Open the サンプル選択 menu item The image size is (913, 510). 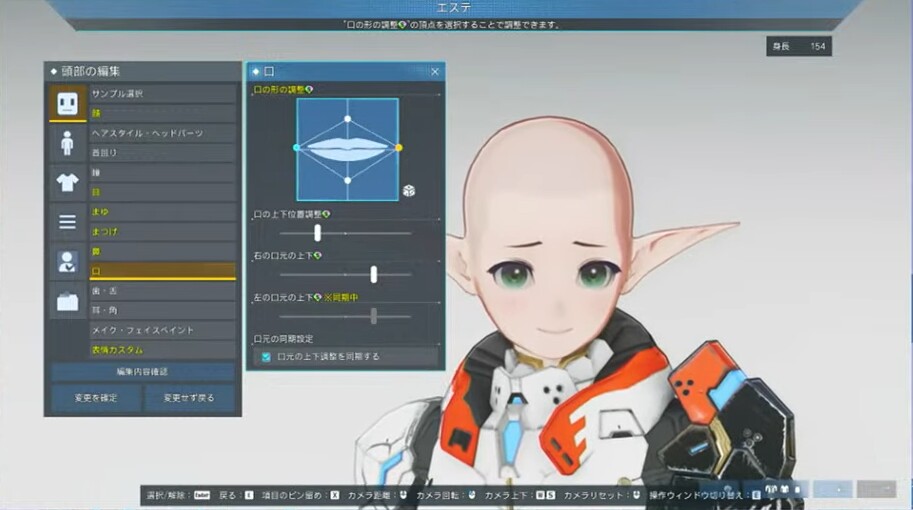tap(162, 93)
